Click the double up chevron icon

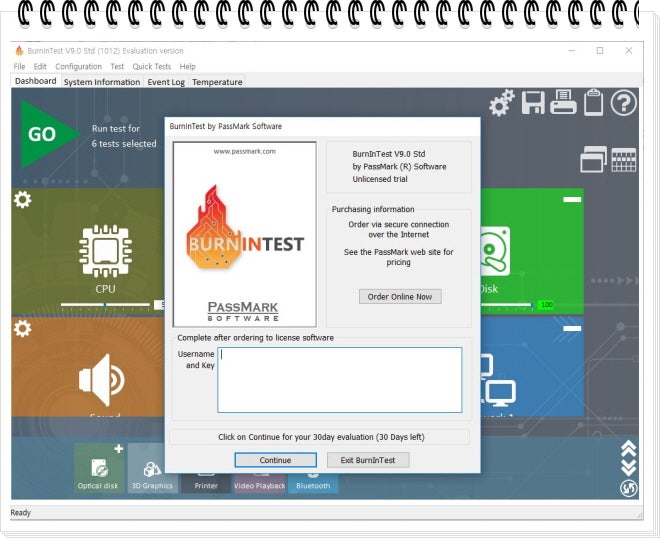[x=628, y=449]
